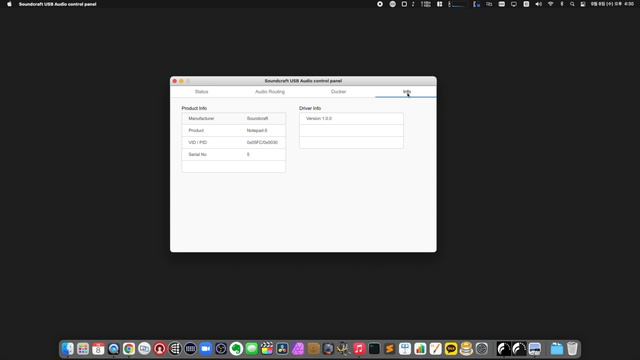
Task: Click the Product Info heading
Action: (194, 108)
